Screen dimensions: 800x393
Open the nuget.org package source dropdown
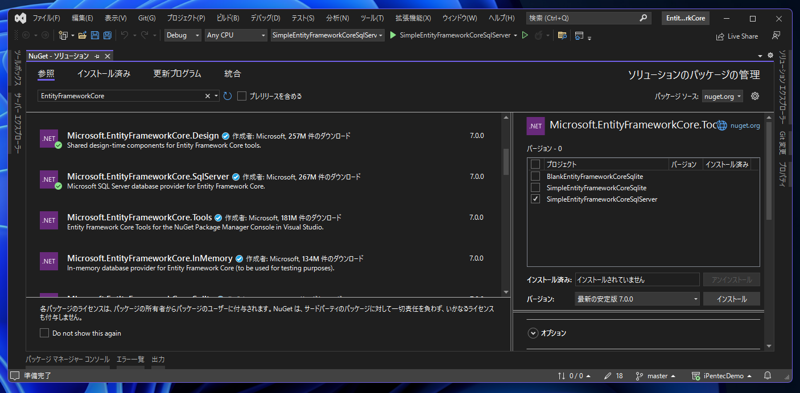[x=722, y=96]
